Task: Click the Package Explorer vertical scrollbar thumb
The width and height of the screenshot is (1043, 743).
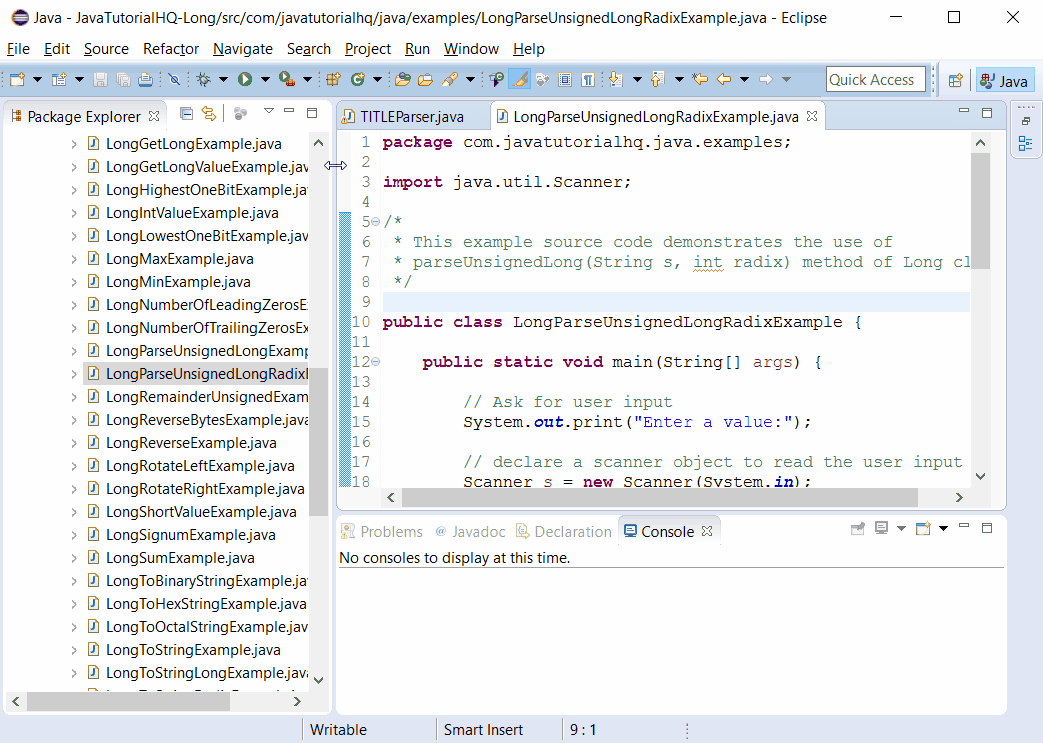Action: 318,442
